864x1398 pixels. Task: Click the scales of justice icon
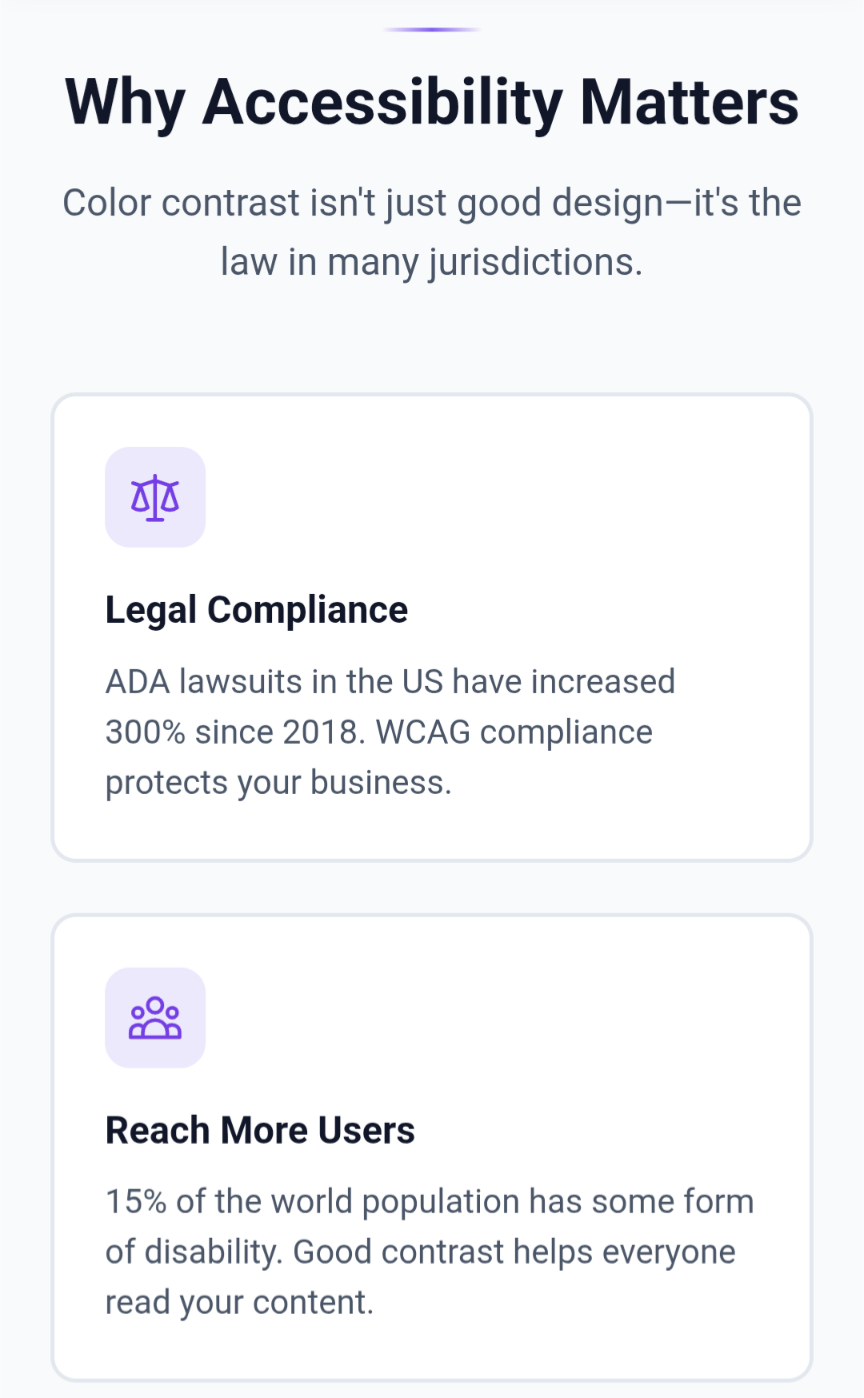[155, 497]
